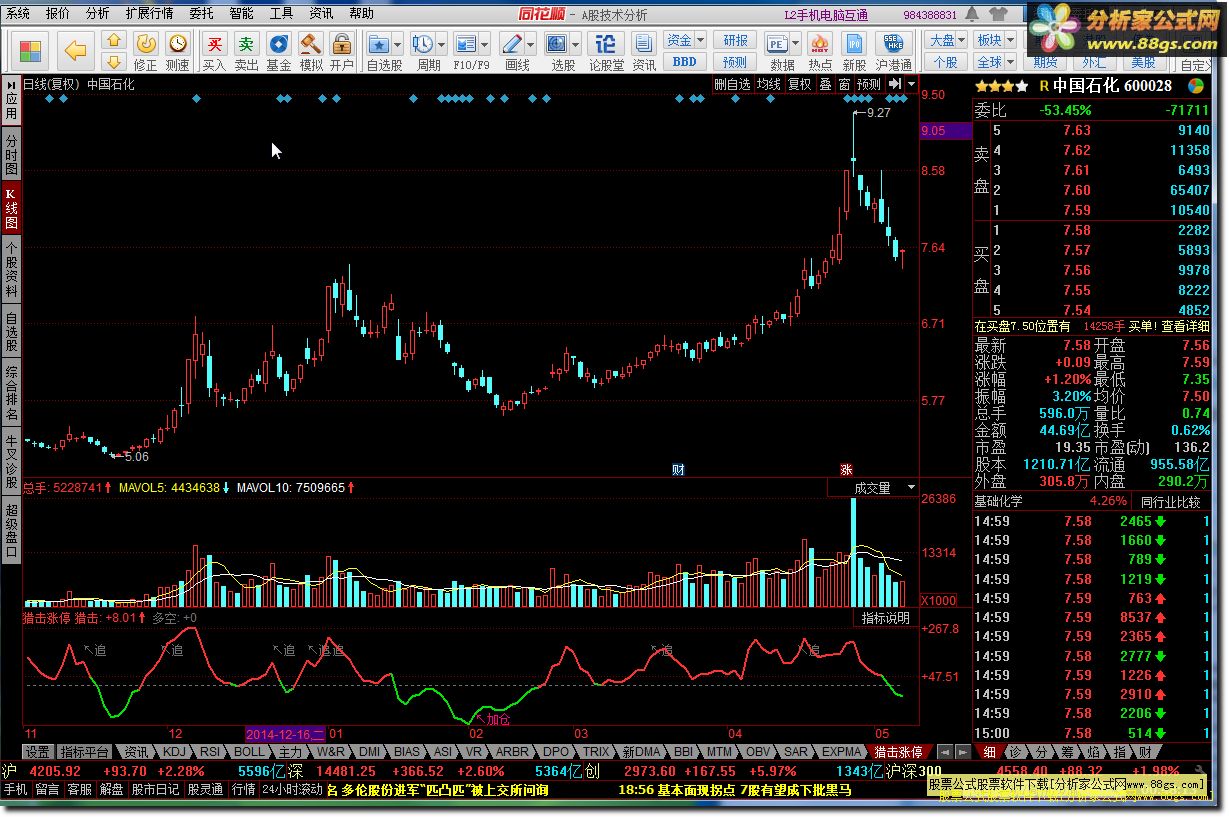Click the 指标平台 button
Image resolution: width=1229 pixels, height=817 pixels.
[x=85, y=752]
